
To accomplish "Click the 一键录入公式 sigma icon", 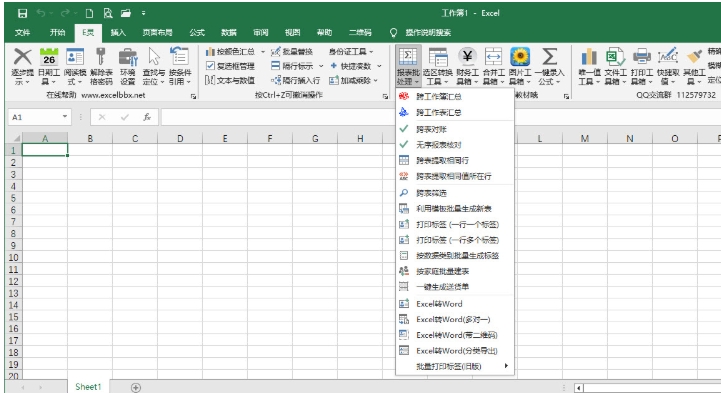I will (549, 57).
